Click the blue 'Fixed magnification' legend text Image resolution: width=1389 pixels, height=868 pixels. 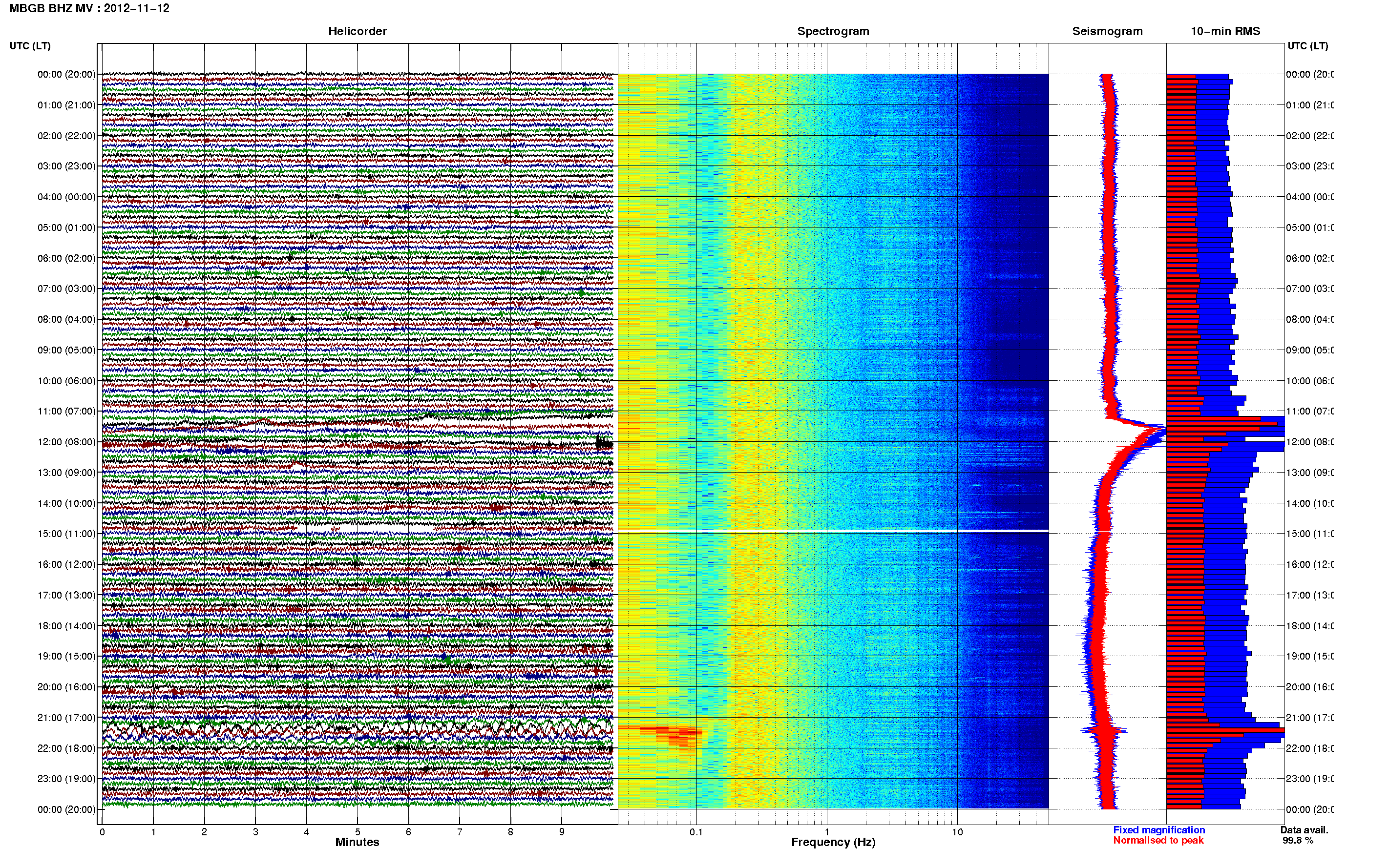[1159, 830]
